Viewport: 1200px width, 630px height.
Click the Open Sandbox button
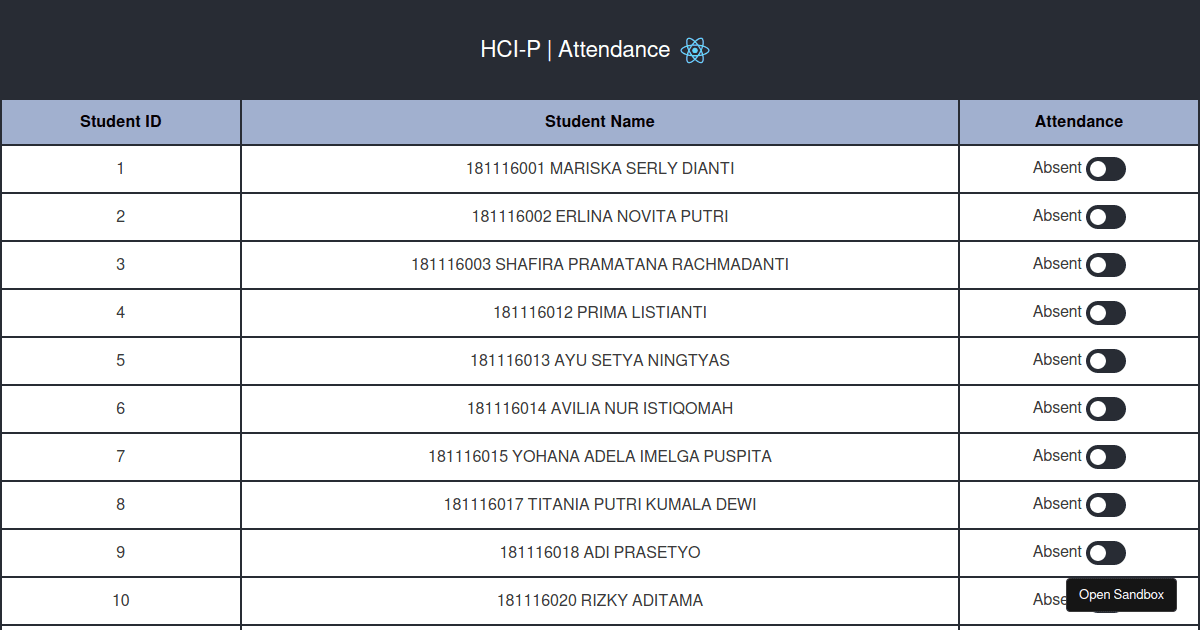pyautogui.click(x=1121, y=594)
